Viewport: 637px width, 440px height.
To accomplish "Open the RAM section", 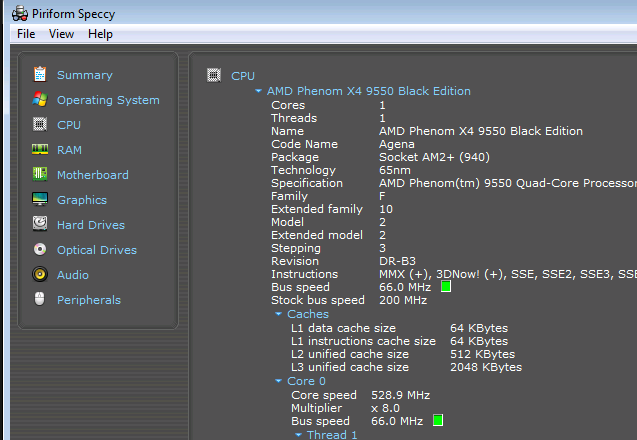I will 69,150.
